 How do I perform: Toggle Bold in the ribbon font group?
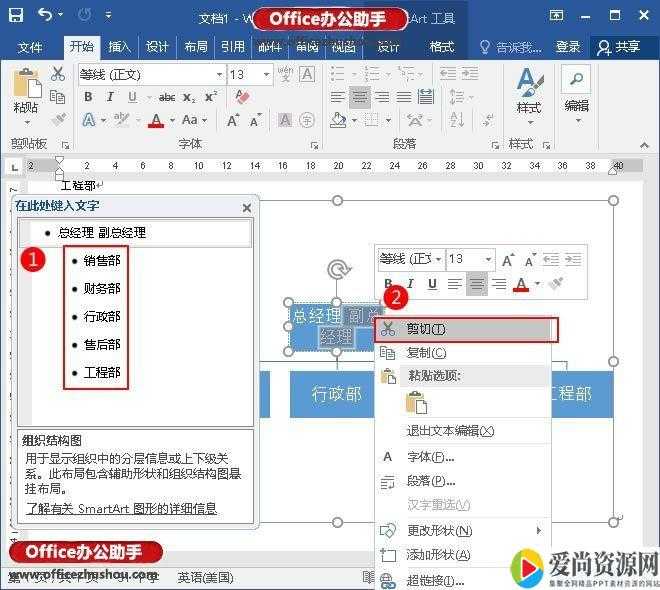88,97
